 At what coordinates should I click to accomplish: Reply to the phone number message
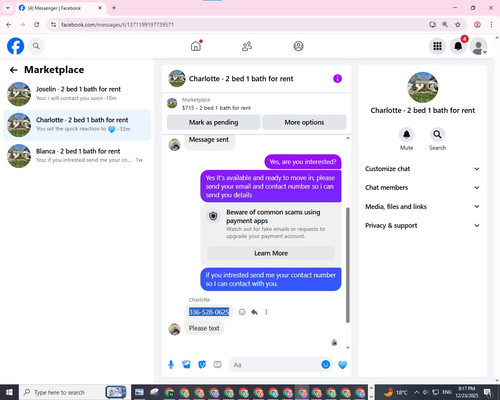pos(254,312)
